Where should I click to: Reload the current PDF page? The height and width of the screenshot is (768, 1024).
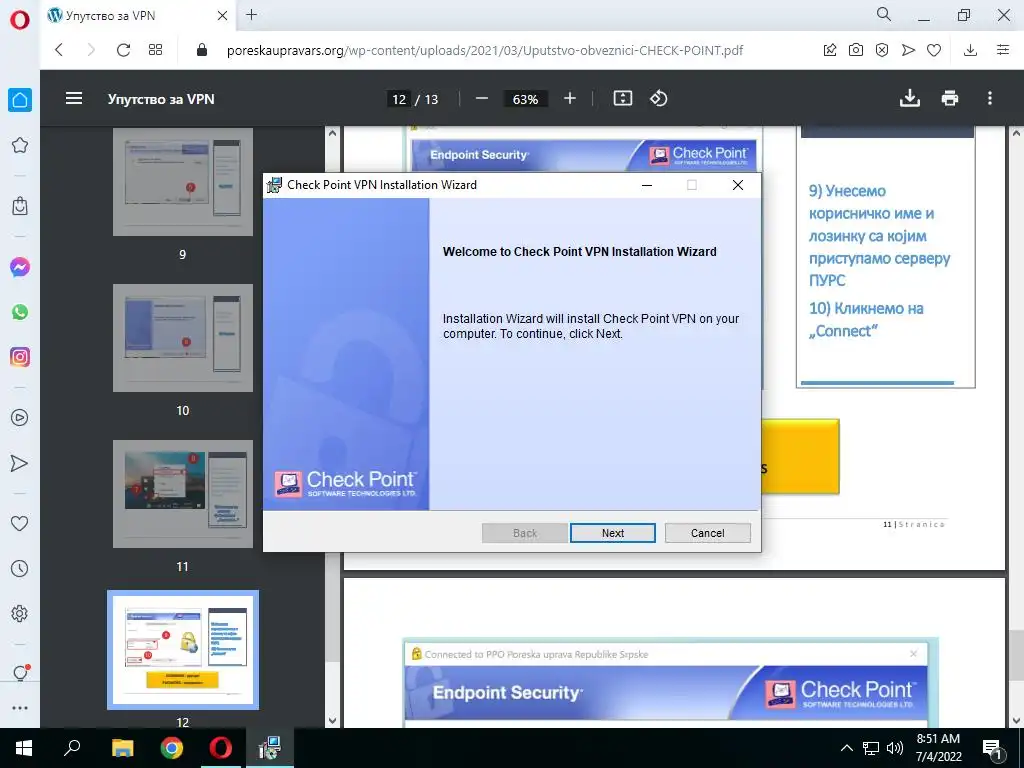pos(123,50)
